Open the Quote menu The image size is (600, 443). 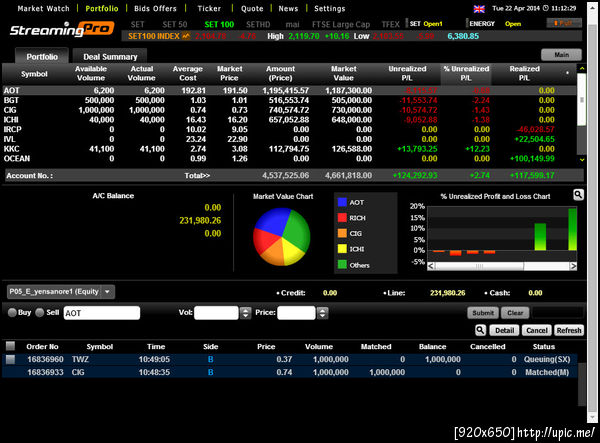click(x=252, y=8)
